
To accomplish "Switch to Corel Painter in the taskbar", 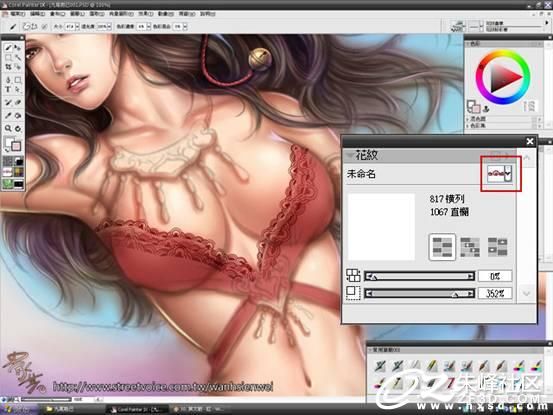I will click(137, 409).
